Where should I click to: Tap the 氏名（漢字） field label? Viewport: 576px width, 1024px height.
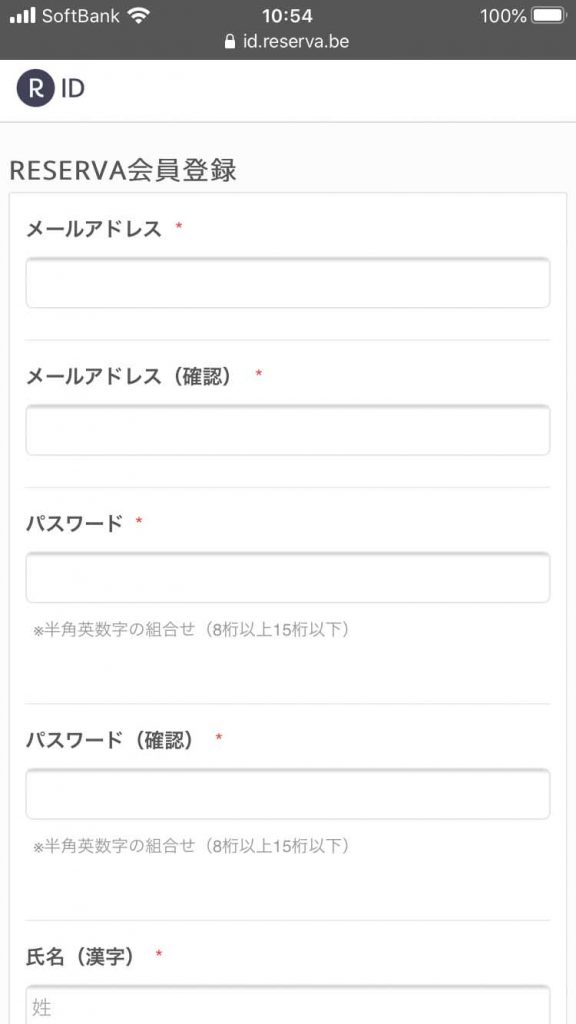[80, 957]
